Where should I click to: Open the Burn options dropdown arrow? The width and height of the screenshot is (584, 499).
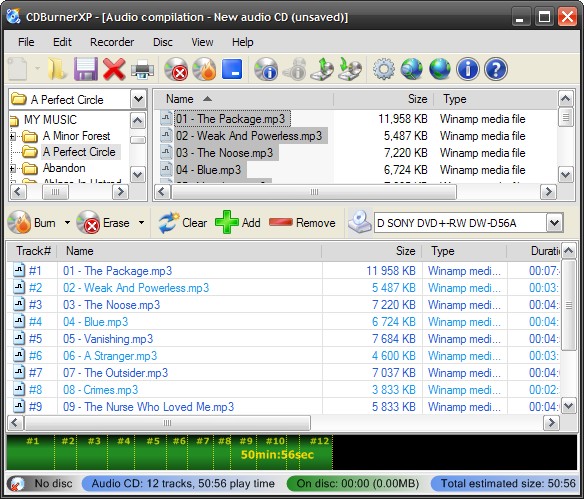pos(67,223)
